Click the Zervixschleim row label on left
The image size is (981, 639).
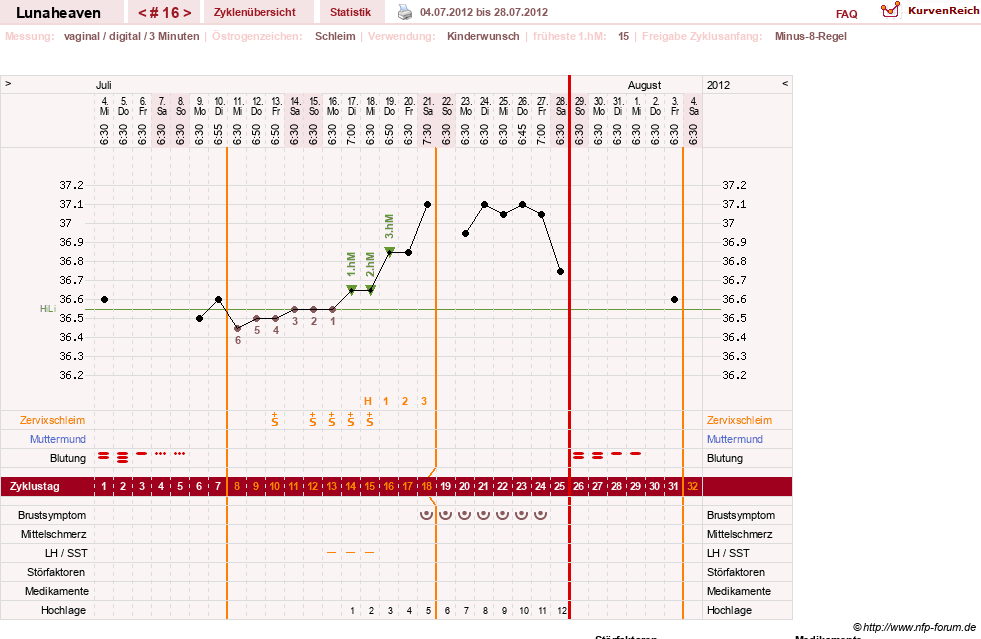click(52, 421)
